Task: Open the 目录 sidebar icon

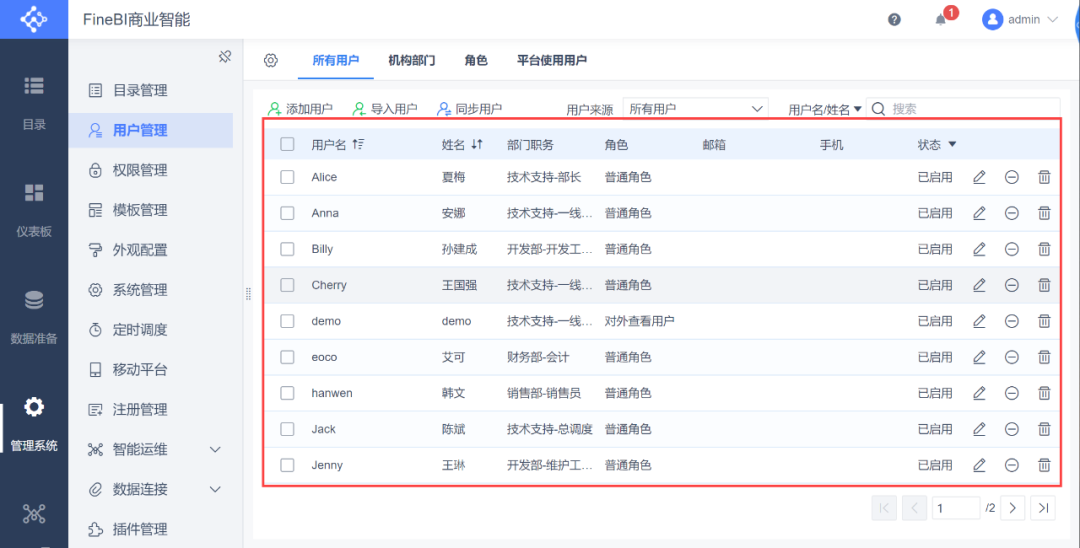Action: [34, 85]
